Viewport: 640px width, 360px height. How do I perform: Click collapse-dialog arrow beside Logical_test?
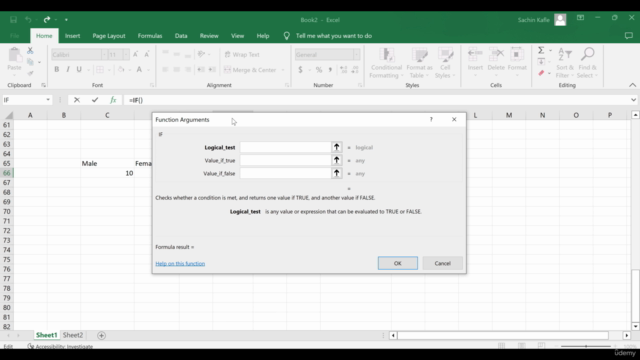[336, 147]
